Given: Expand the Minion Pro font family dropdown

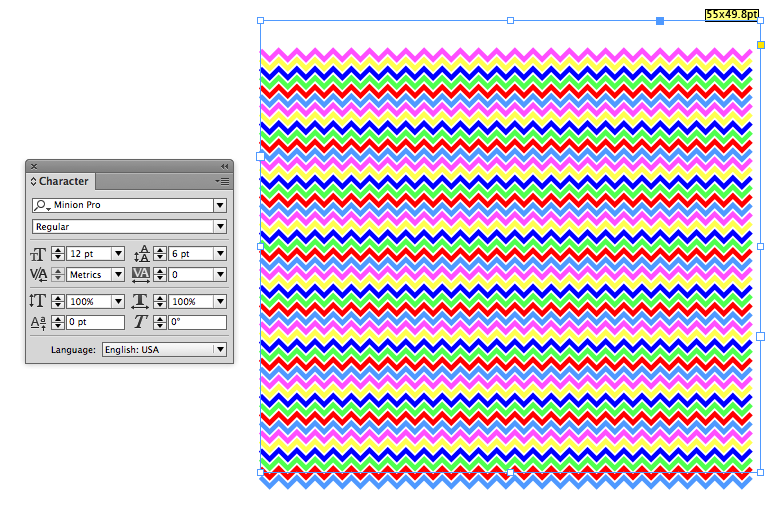Looking at the screenshot, I should point(220,205).
